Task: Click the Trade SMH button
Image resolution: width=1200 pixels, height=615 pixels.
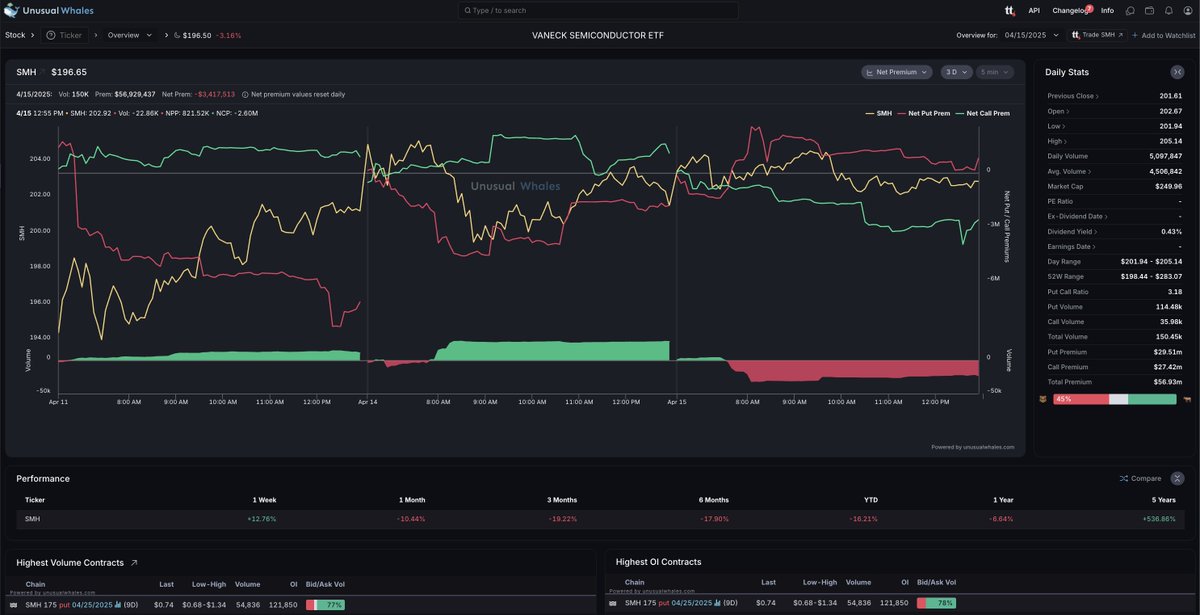Action: (x=1096, y=35)
